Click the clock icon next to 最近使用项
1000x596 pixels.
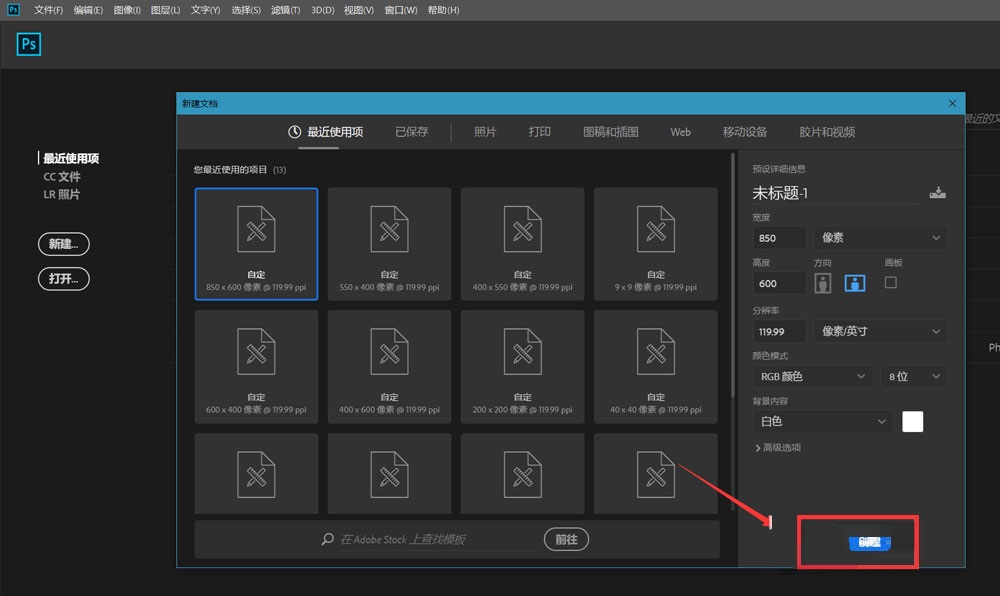coord(296,131)
